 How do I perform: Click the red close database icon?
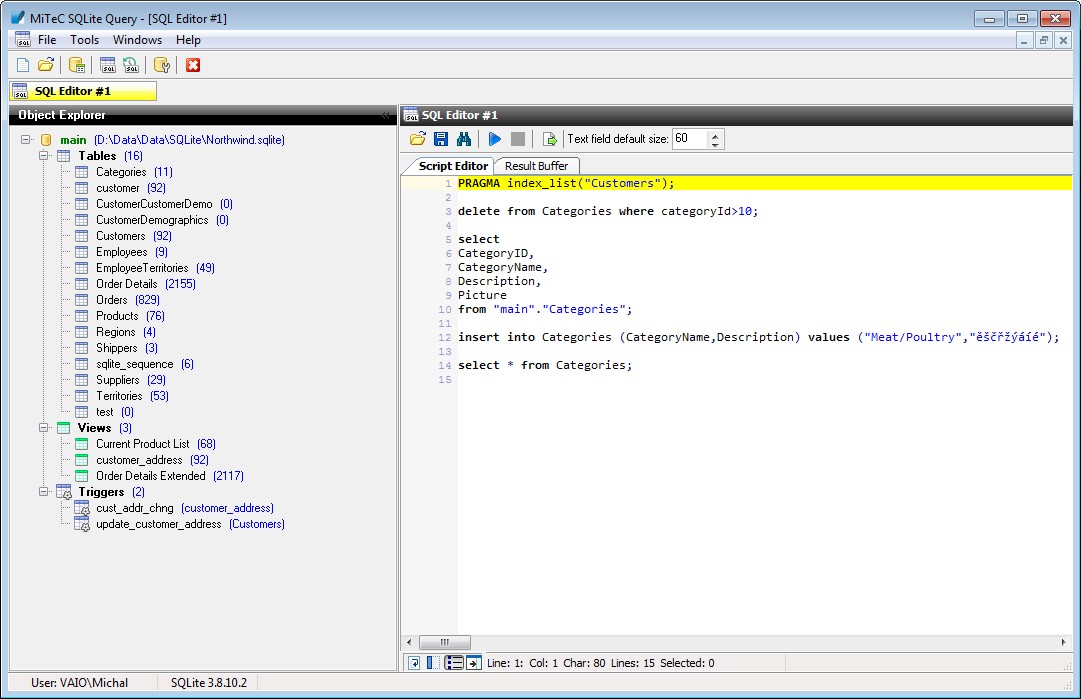193,65
